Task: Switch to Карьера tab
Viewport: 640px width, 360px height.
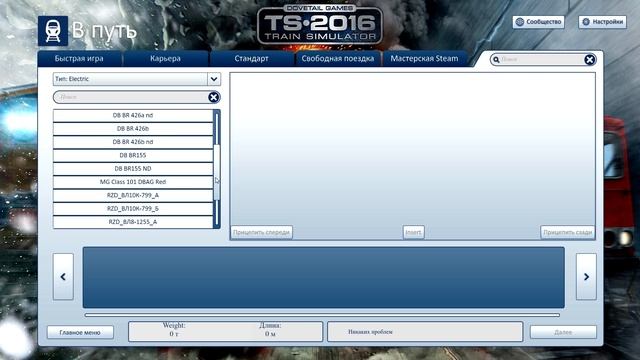Action: tap(165, 58)
